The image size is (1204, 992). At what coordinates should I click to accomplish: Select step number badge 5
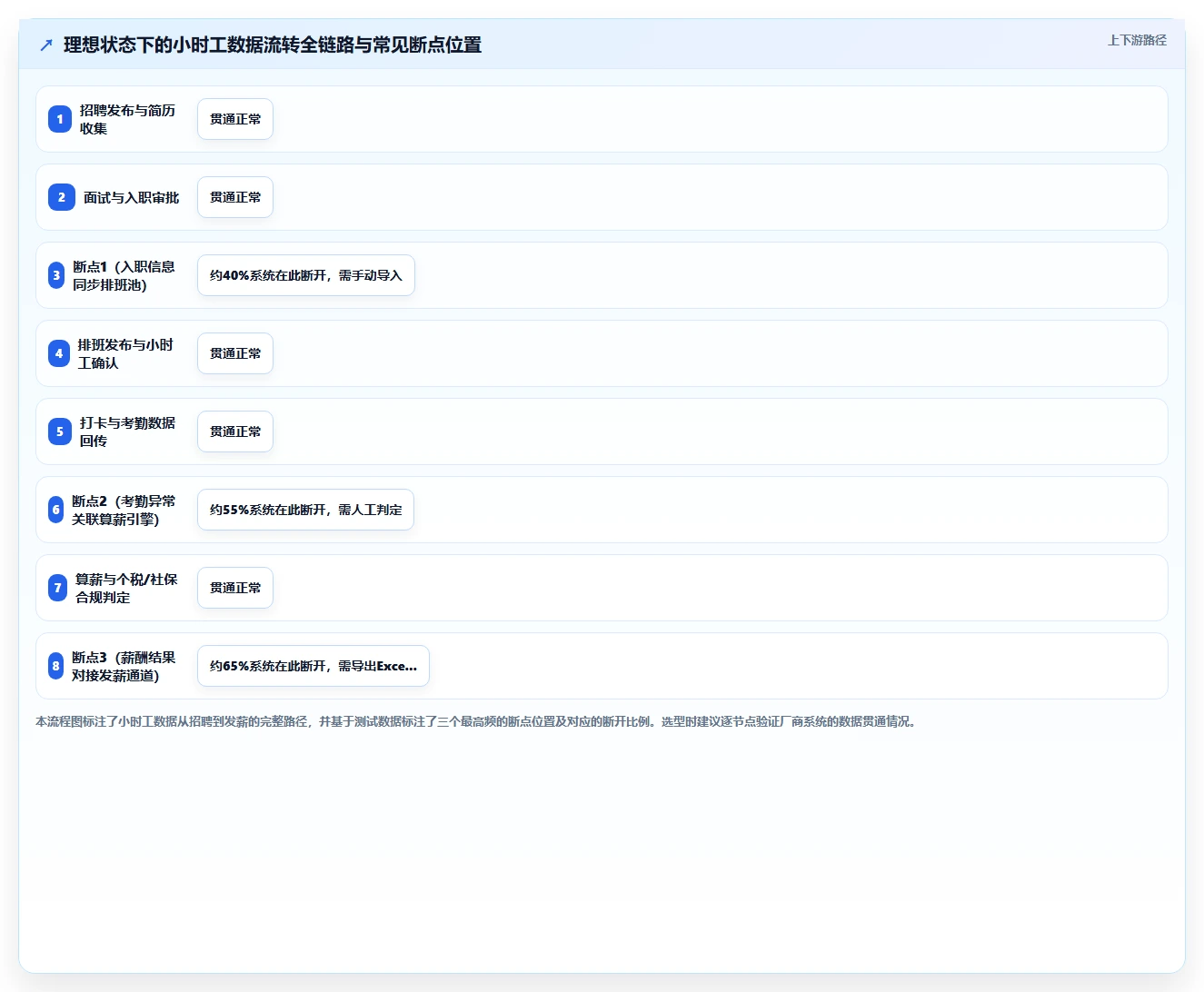point(60,432)
